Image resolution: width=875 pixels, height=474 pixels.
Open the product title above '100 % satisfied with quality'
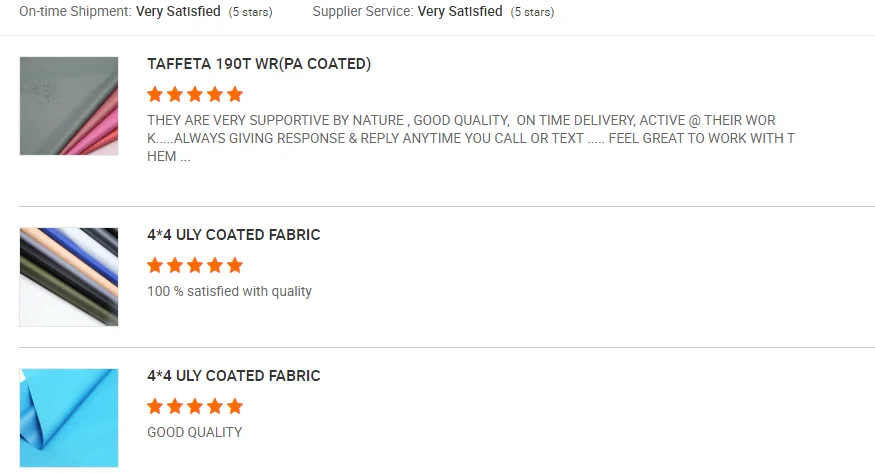(x=234, y=235)
